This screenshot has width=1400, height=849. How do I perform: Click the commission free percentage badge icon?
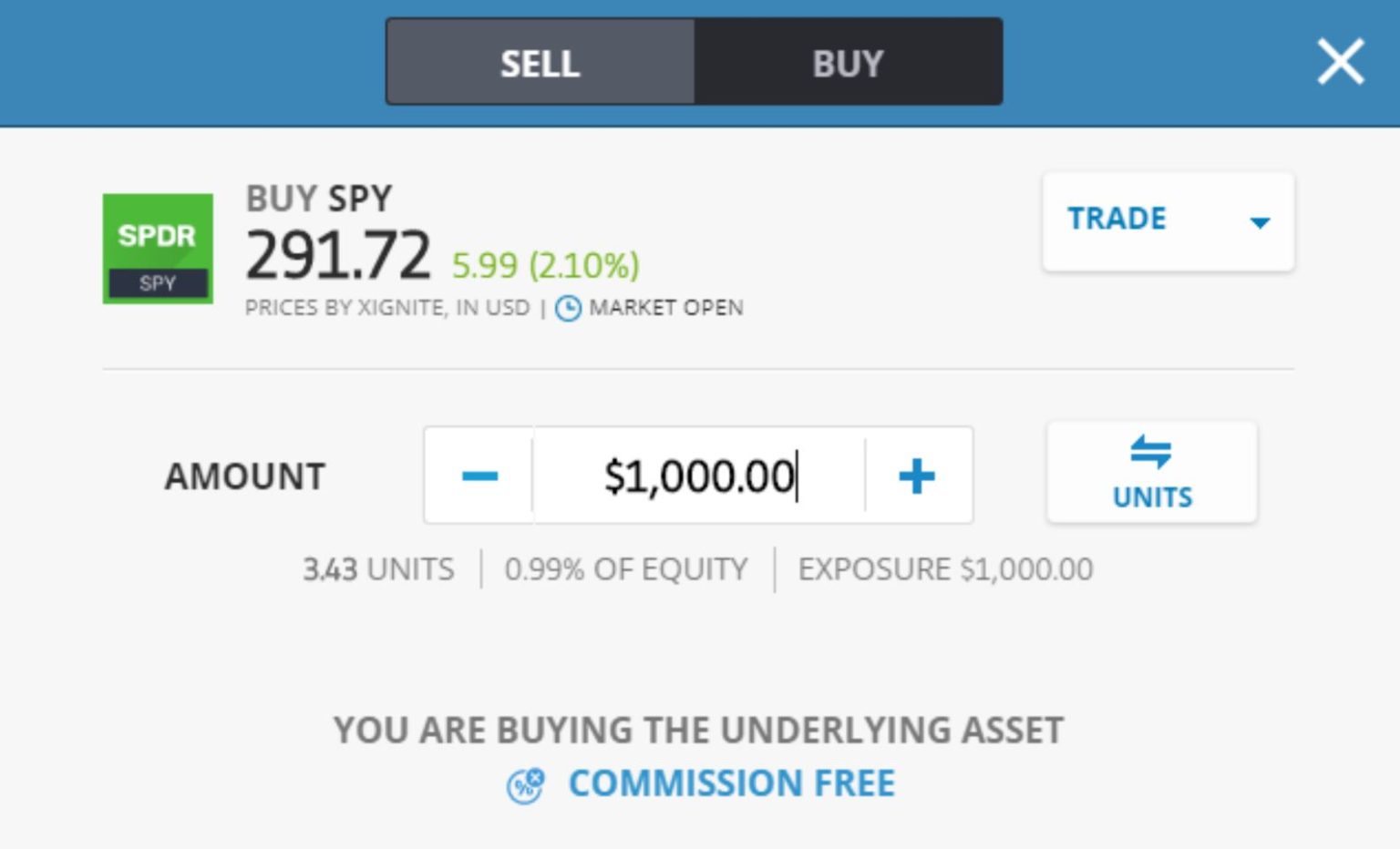(x=525, y=783)
